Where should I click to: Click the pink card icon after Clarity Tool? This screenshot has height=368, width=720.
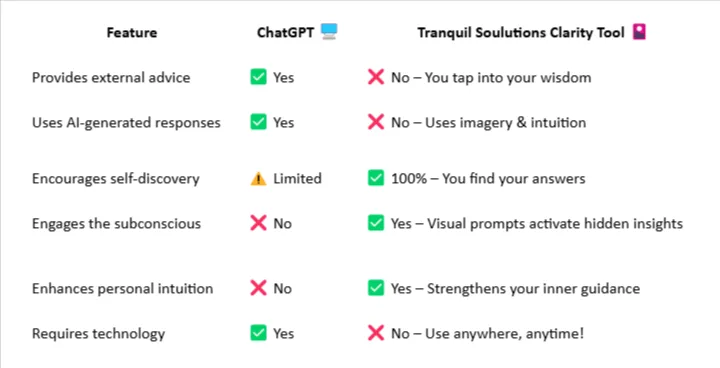639,32
